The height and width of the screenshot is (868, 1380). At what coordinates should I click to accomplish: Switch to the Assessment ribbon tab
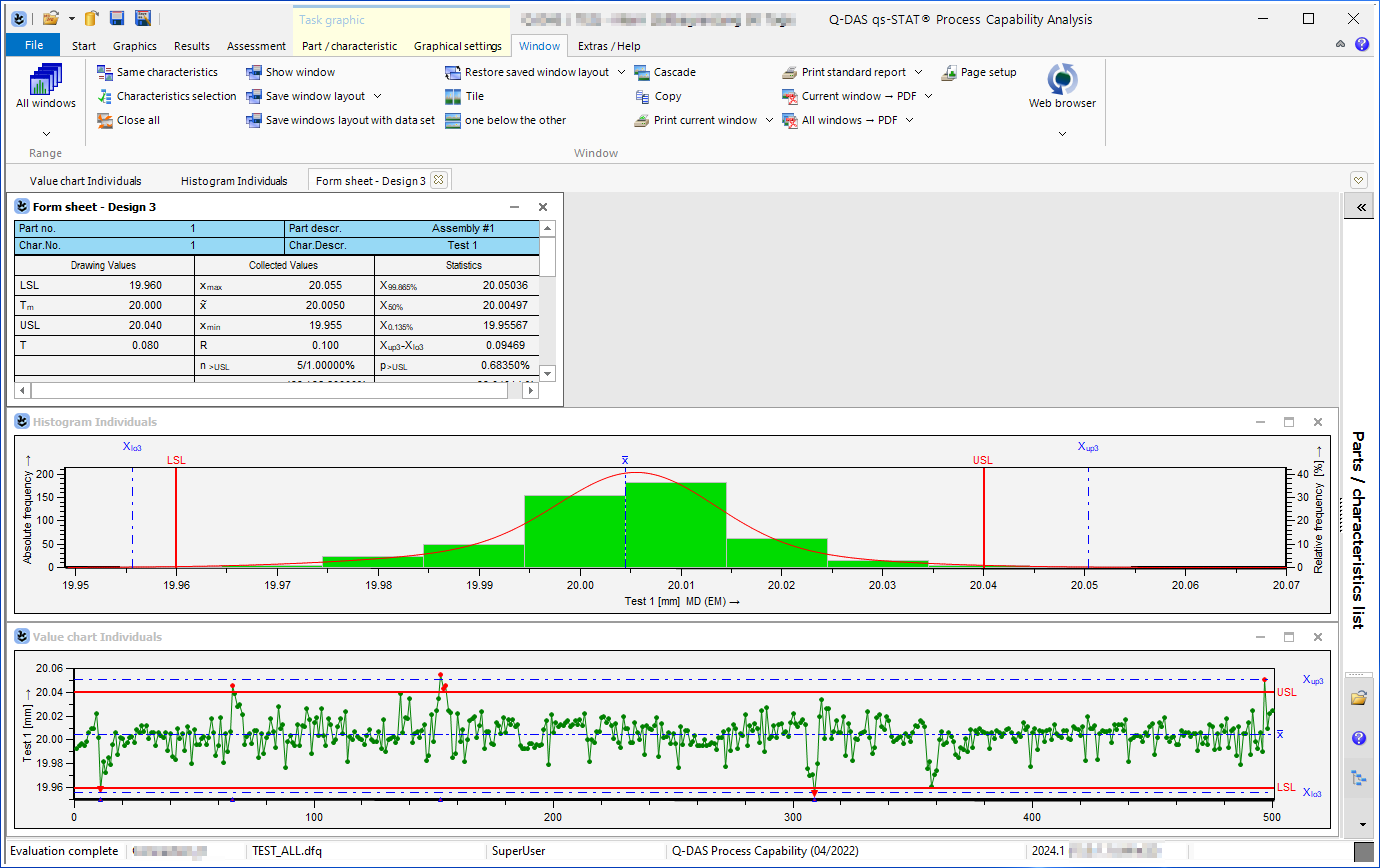tap(257, 46)
